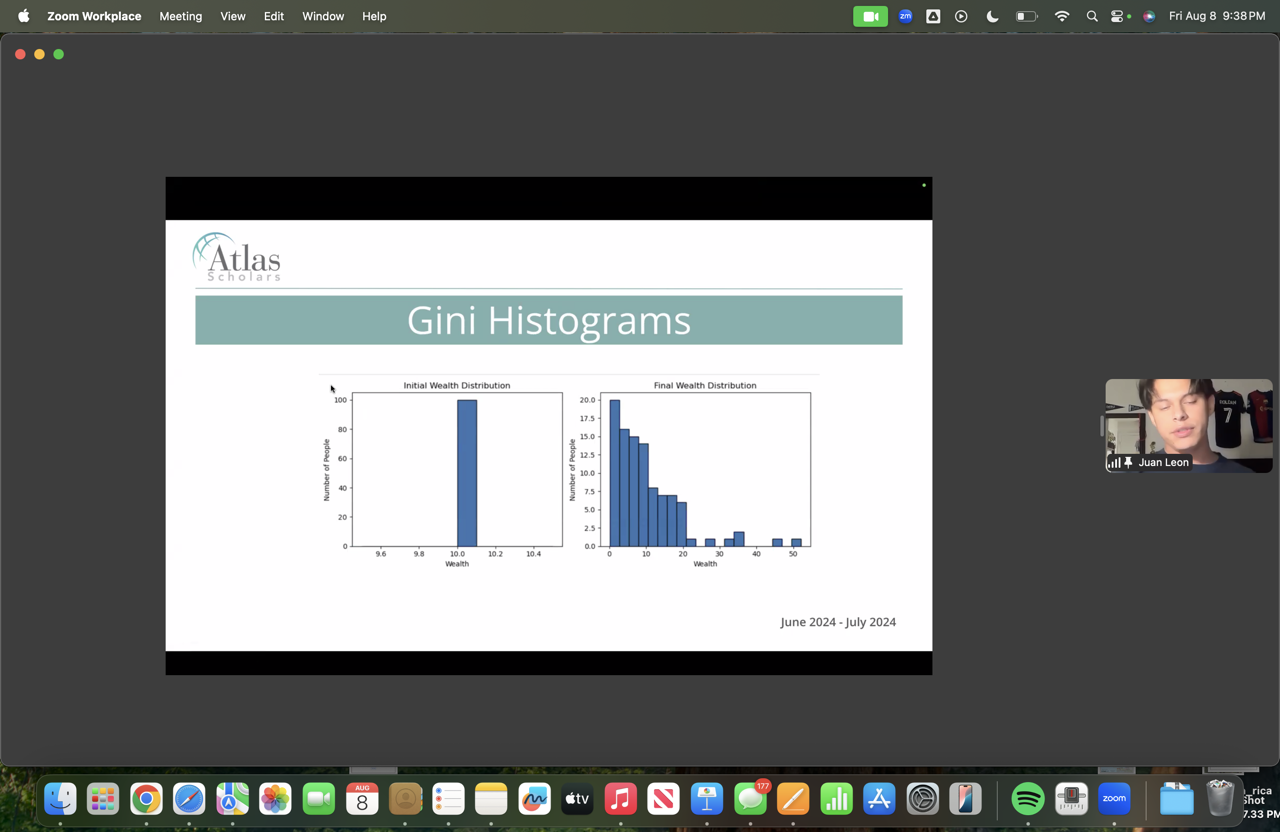The width and height of the screenshot is (1280, 832).
Task: Expand the battery status menu
Action: click(1026, 16)
